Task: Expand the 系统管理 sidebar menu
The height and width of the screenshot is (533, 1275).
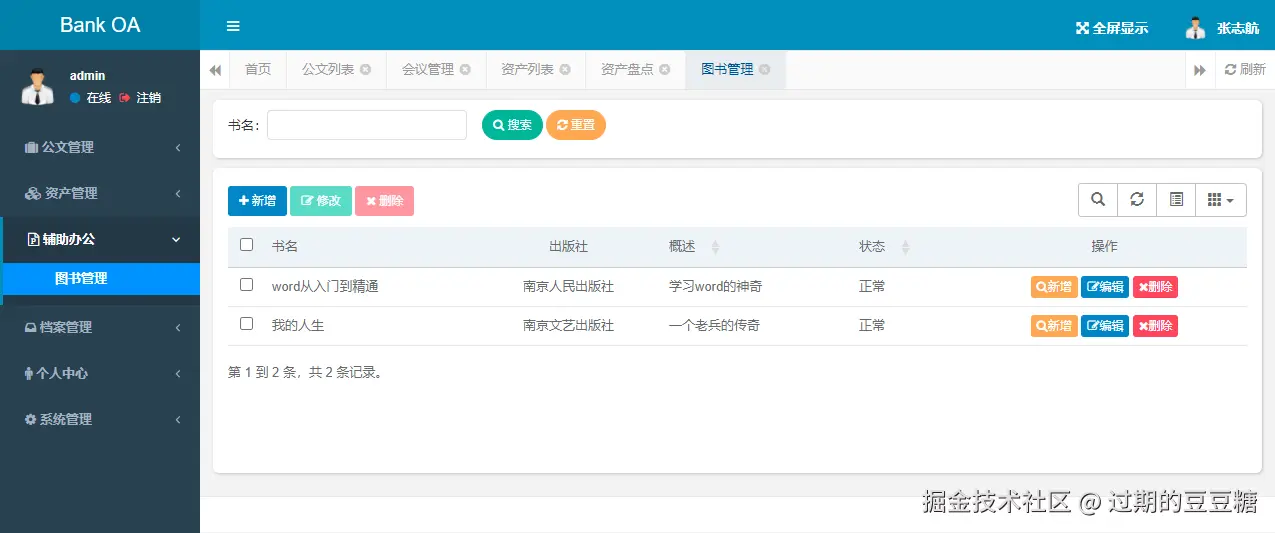Action: (x=100, y=419)
